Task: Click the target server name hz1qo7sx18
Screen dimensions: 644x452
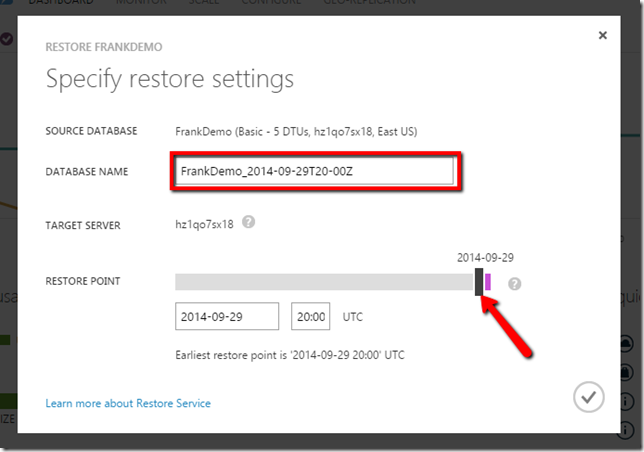Action: [x=204, y=225]
